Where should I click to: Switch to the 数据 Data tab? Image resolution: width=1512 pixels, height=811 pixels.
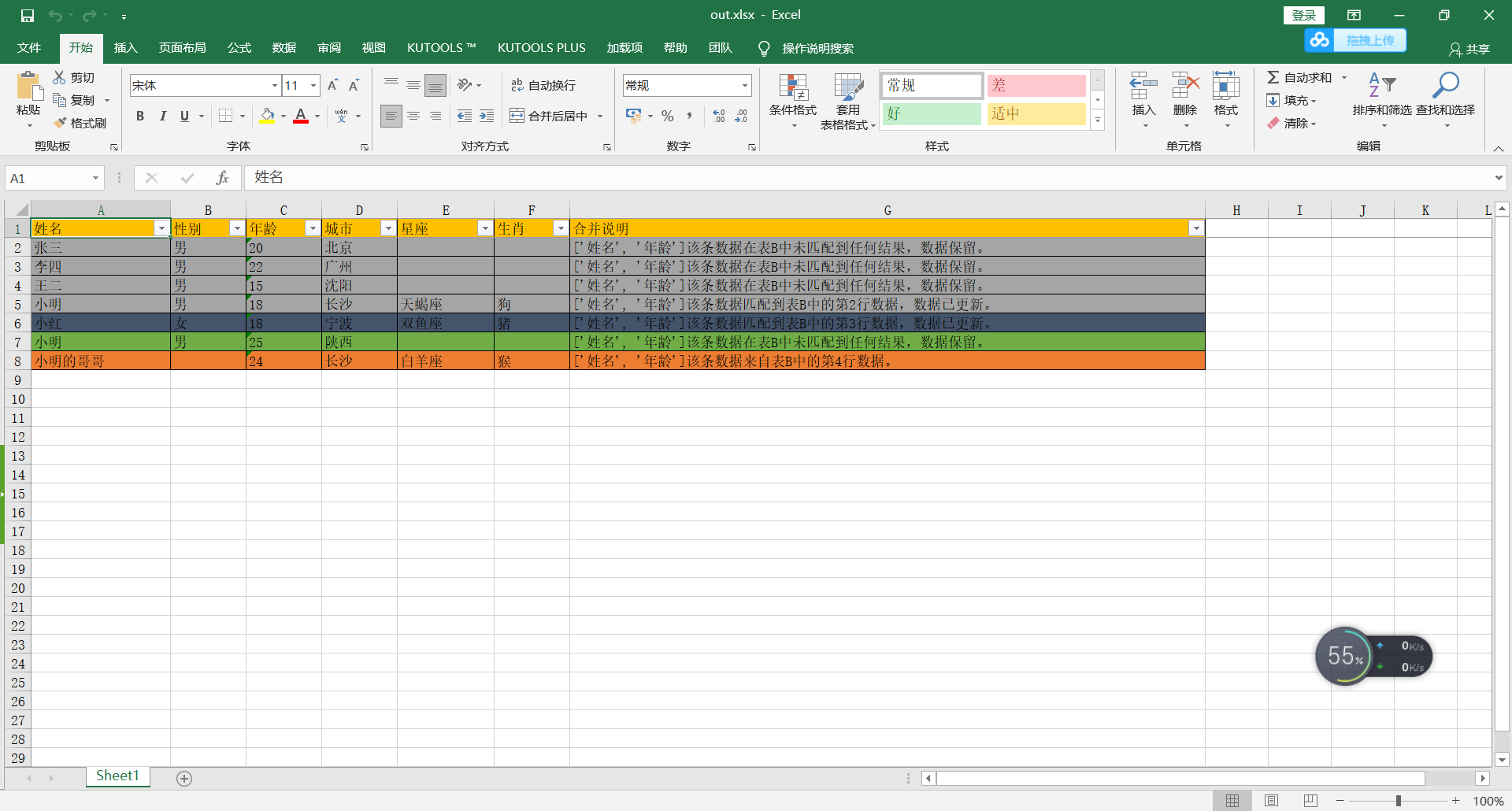pos(284,48)
